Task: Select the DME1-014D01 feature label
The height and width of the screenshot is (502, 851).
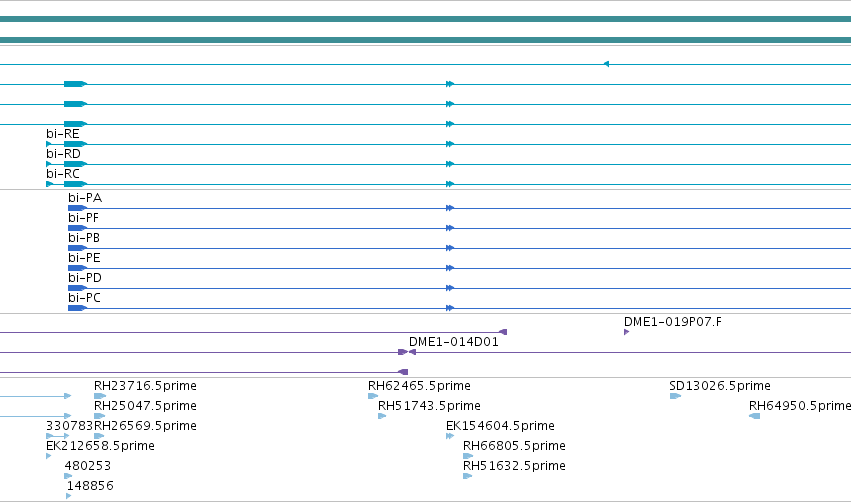Action: [453, 342]
